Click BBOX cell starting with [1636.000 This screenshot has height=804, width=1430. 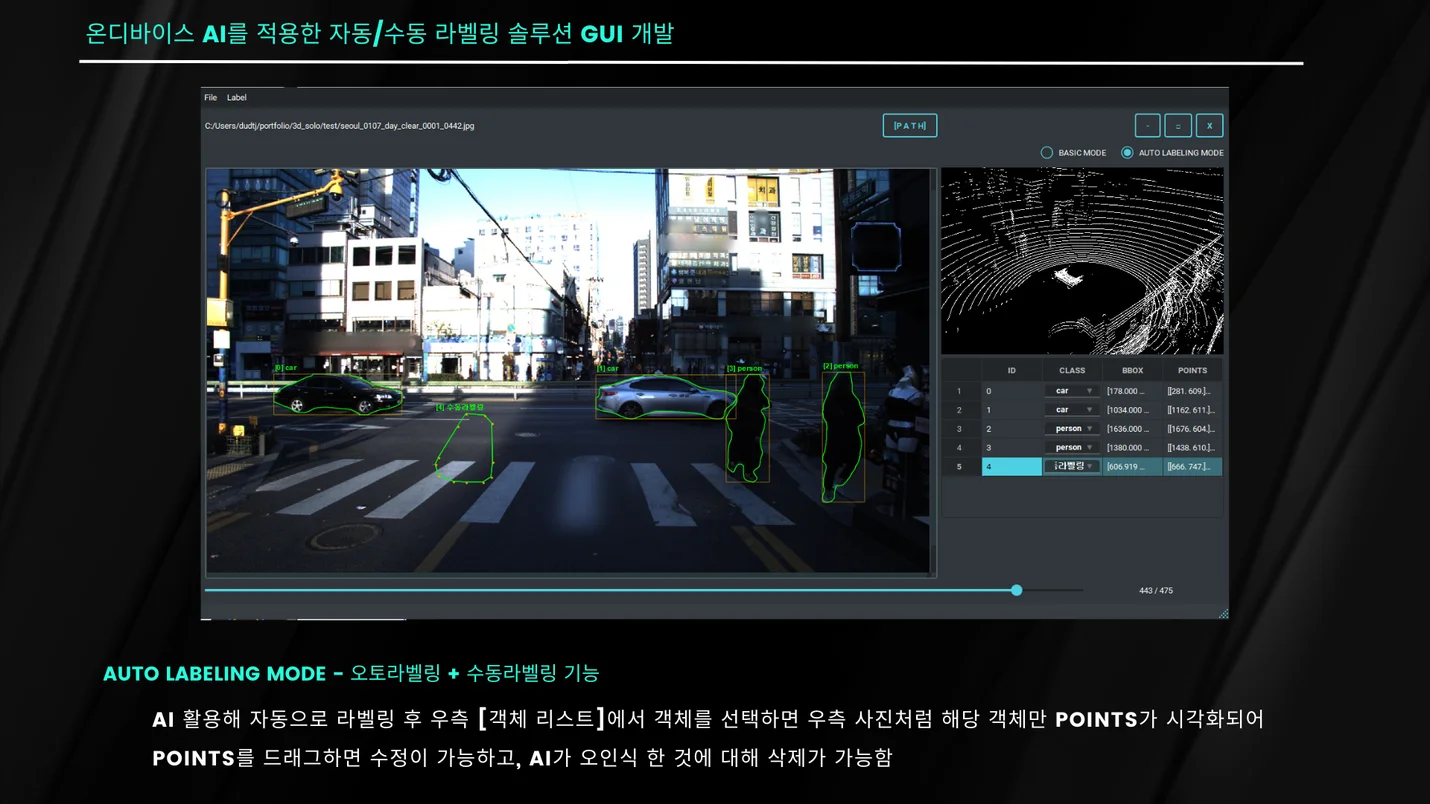tap(1132, 429)
